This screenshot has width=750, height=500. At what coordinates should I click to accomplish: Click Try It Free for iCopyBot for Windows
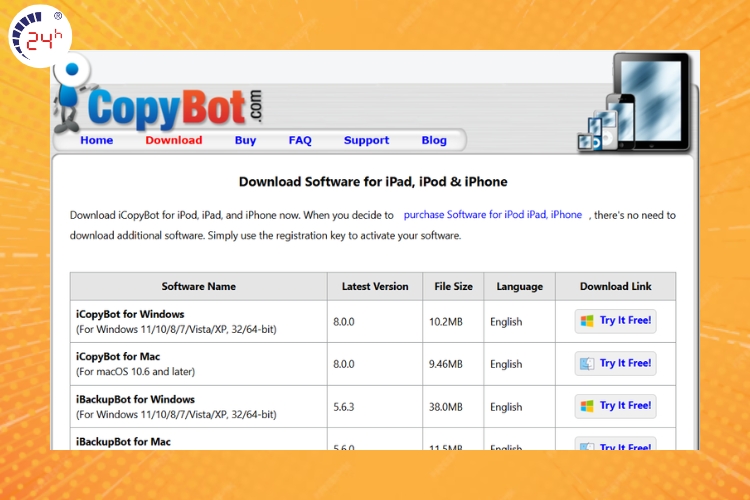[615, 321]
